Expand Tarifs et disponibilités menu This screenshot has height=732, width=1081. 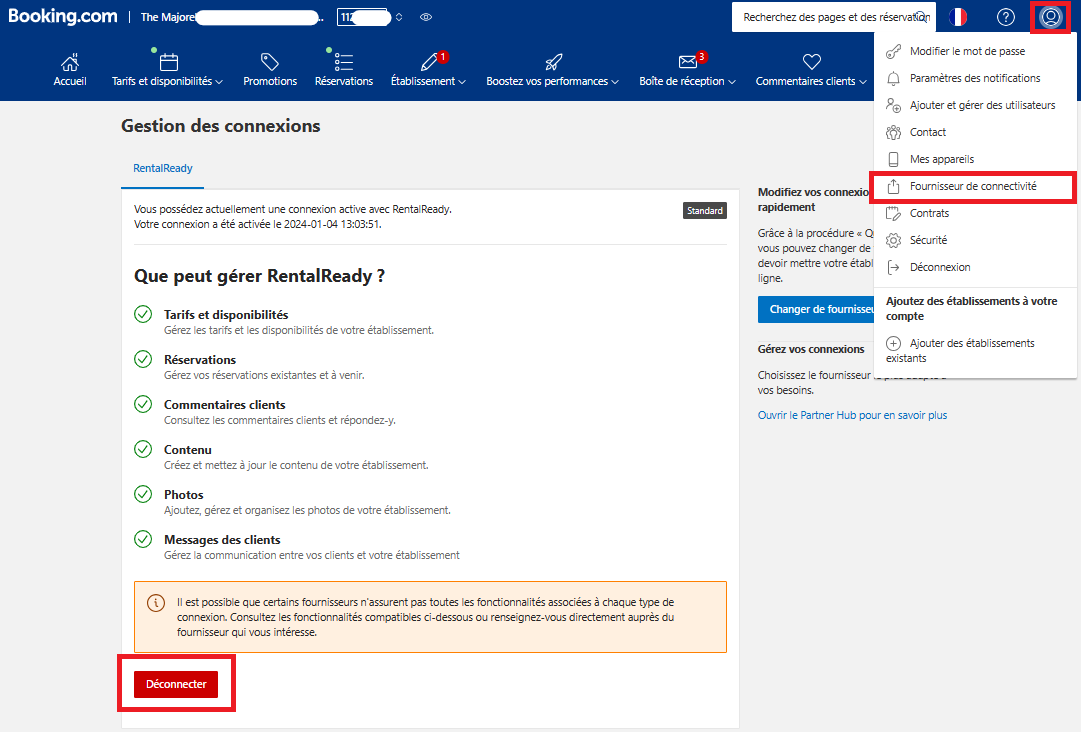(x=168, y=81)
